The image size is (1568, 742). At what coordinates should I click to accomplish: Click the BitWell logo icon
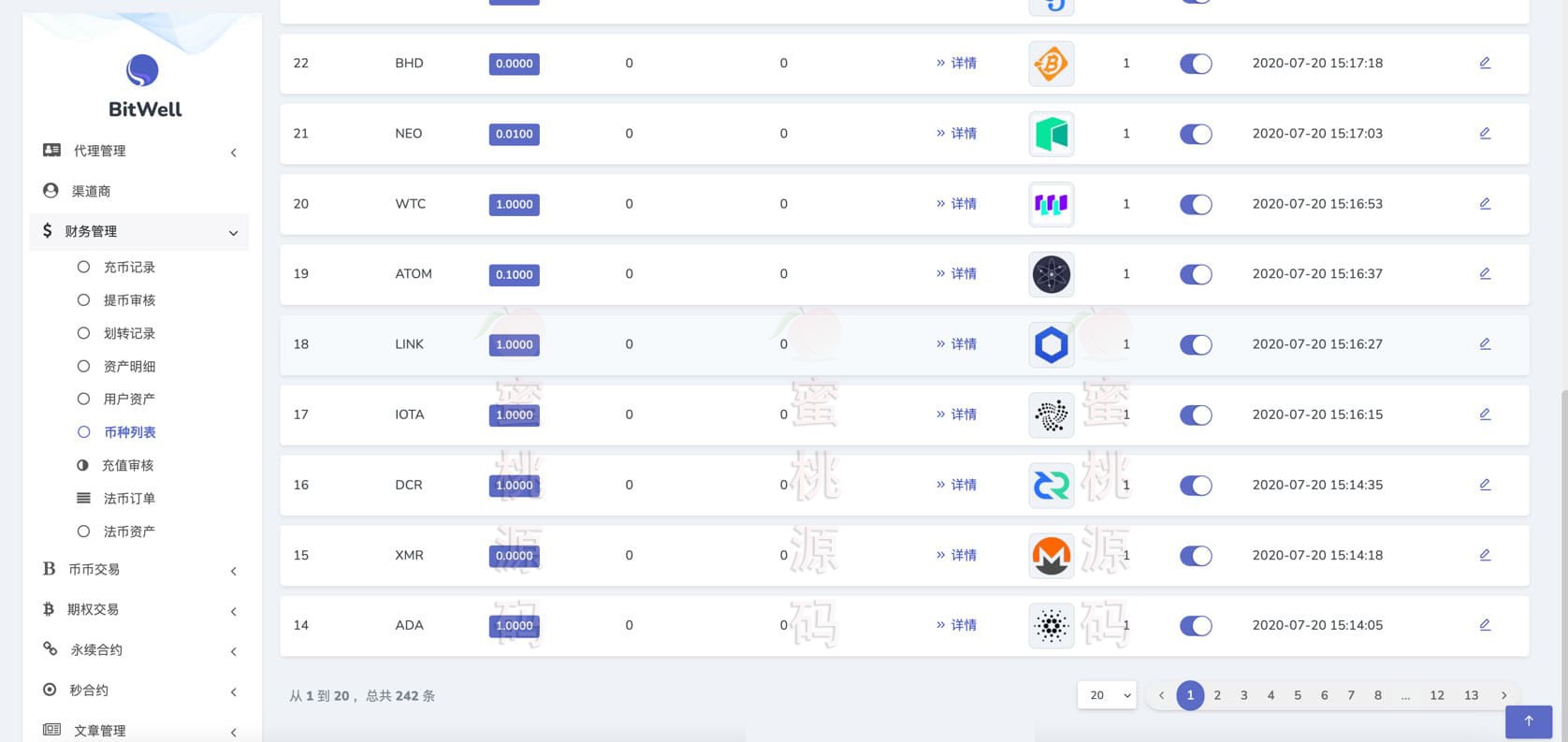(x=142, y=70)
